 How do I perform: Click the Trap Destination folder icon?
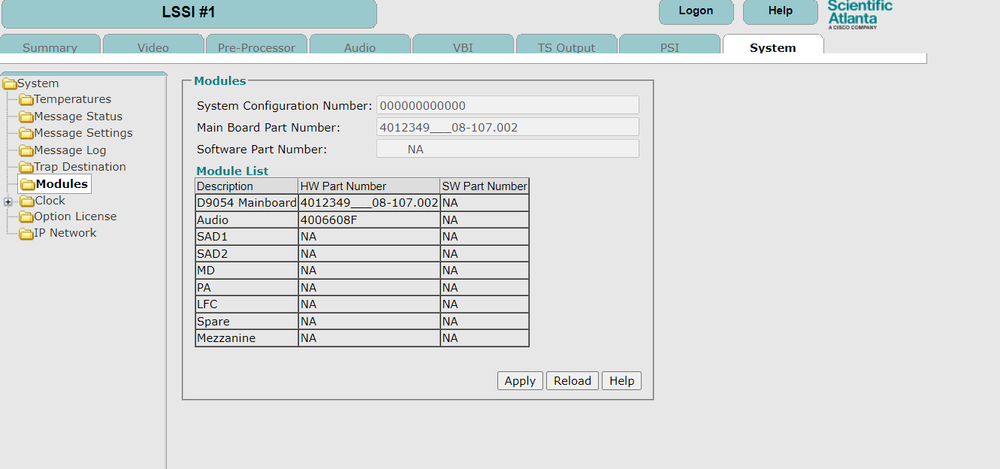(x=26, y=168)
